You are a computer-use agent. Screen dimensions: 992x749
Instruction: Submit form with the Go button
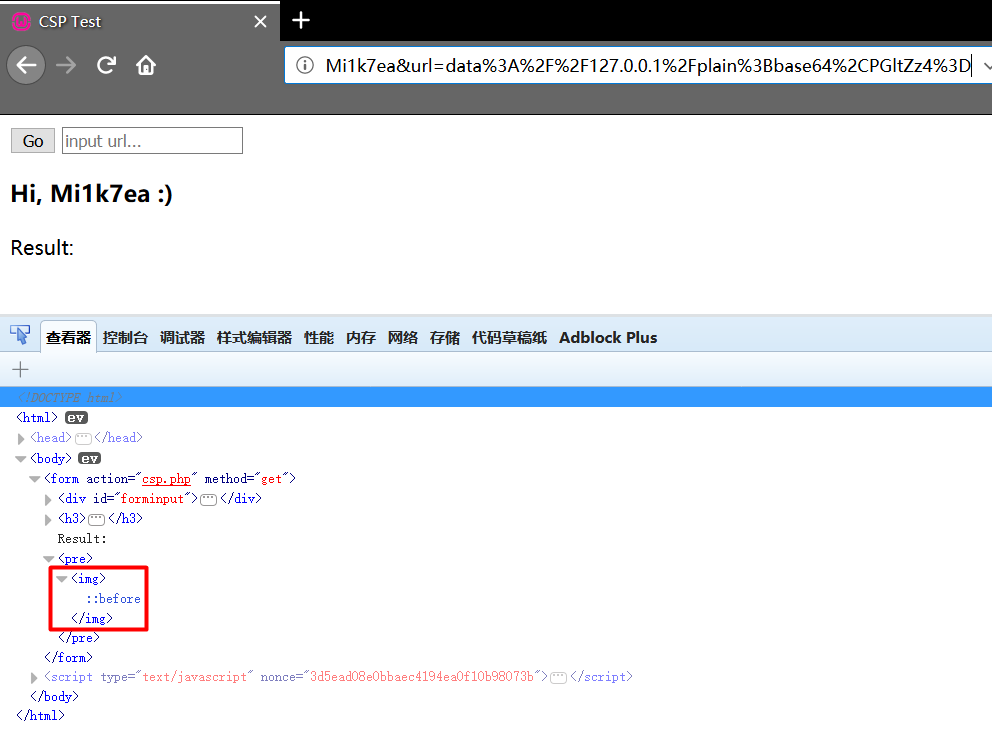(33, 141)
